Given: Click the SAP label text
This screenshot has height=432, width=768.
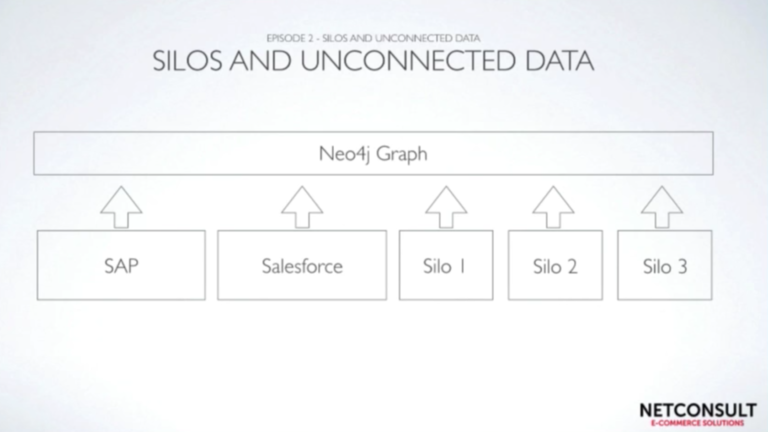Looking at the screenshot, I should [121, 266].
